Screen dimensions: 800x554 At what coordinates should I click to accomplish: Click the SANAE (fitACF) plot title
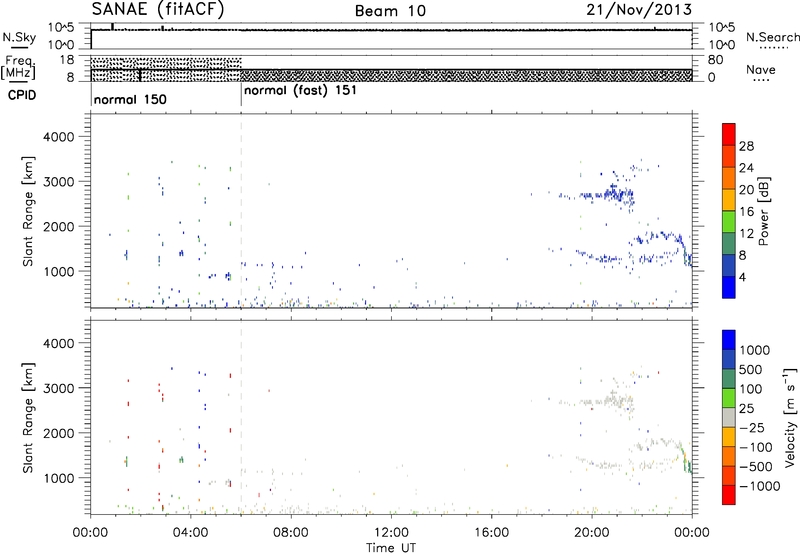coord(158,9)
